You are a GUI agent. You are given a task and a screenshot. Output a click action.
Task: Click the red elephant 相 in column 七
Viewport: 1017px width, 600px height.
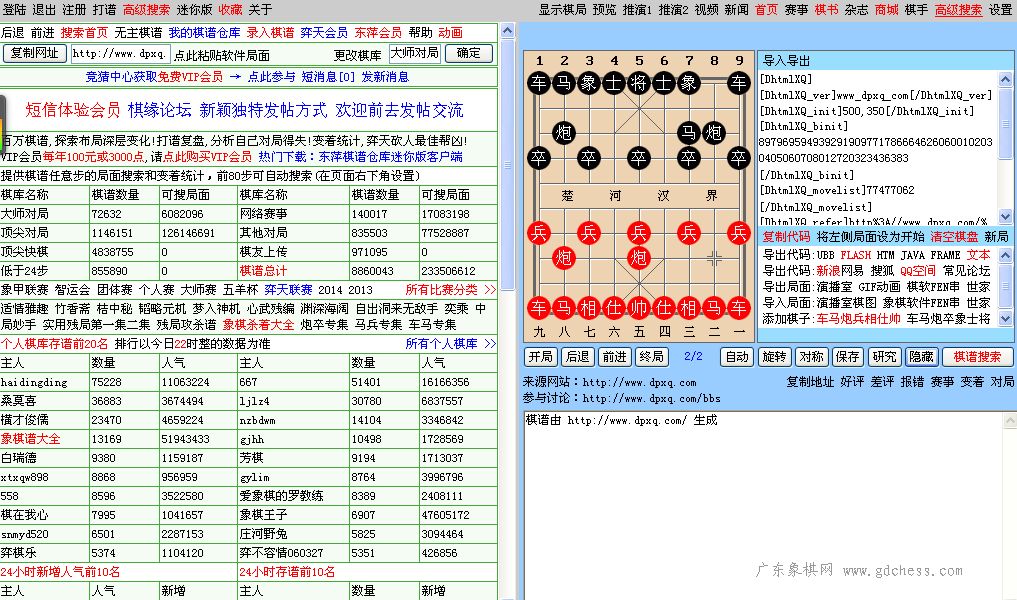pyautogui.click(x=589, y=308)
